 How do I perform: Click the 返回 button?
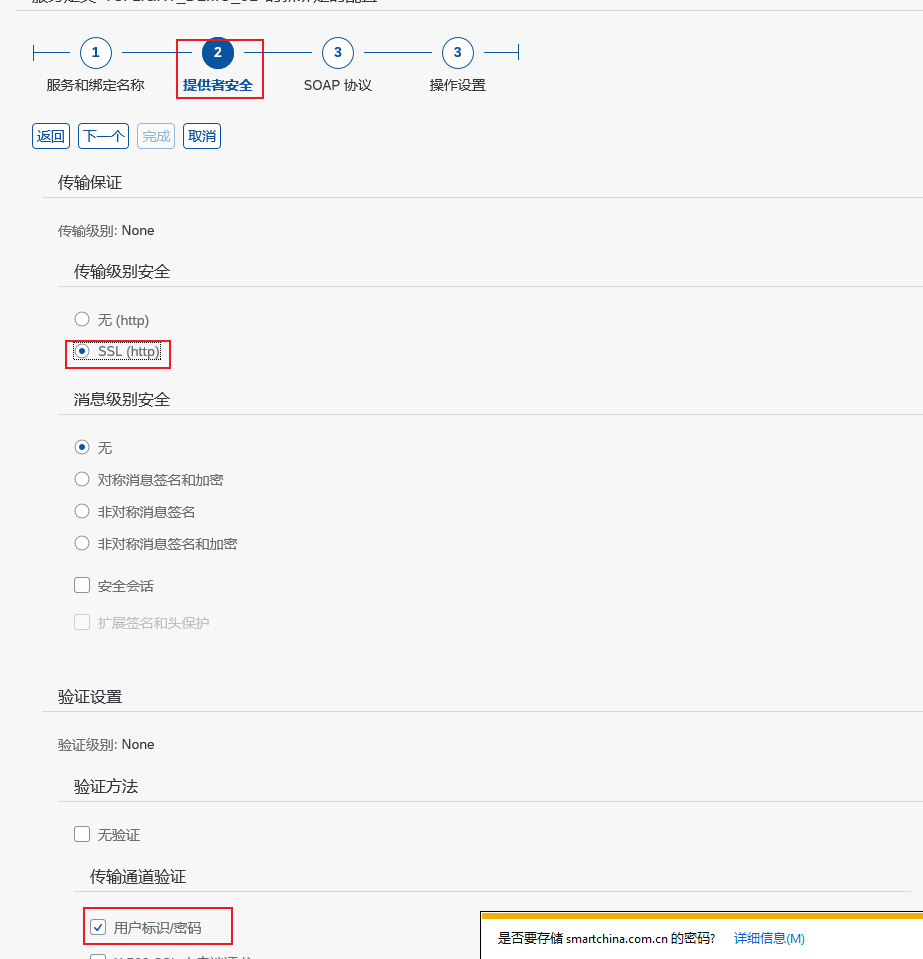coord(51,136)
